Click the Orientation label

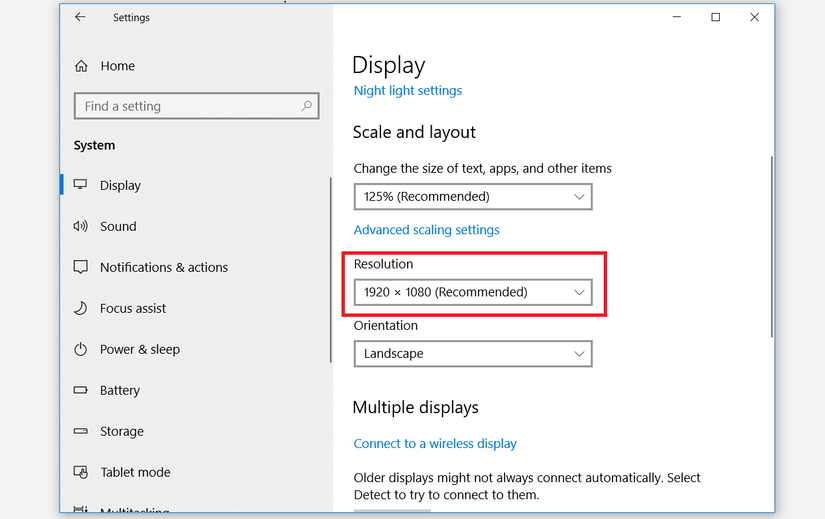click(386, 325)
